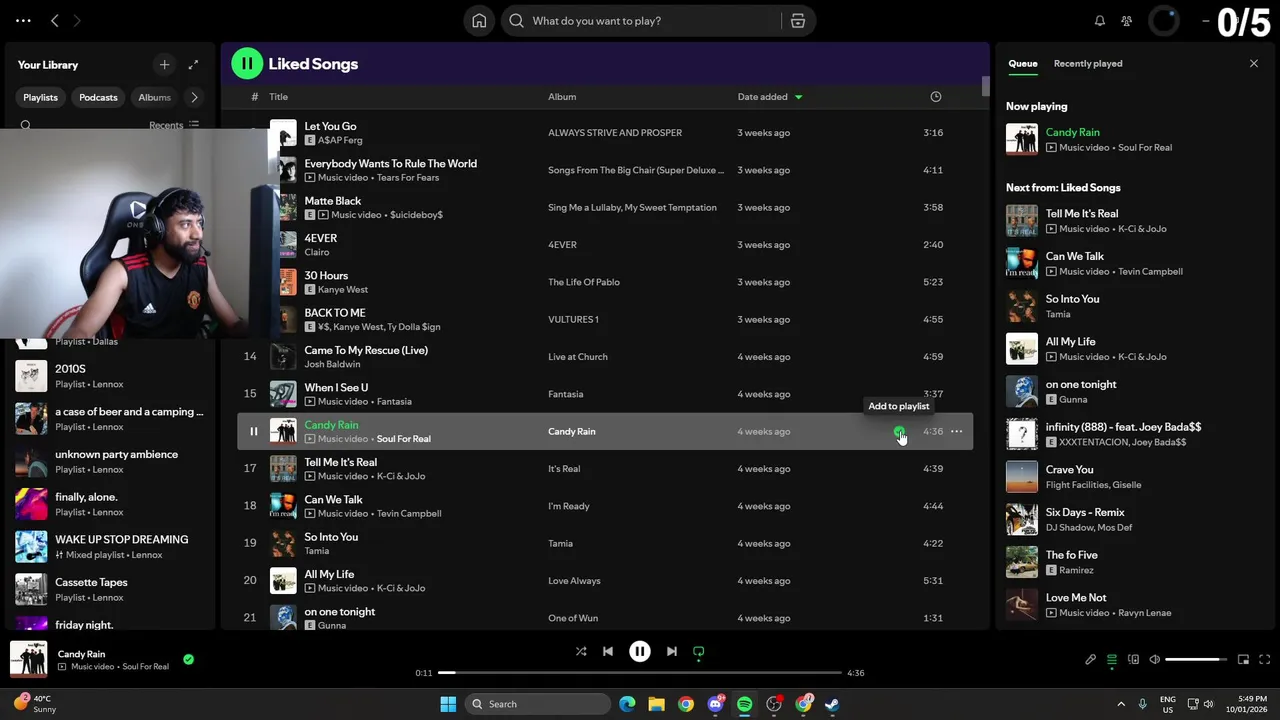The width and height of the screenshot is (1280, 720).
Task: Select the Matte Black song row
Action: pos(605,208)
